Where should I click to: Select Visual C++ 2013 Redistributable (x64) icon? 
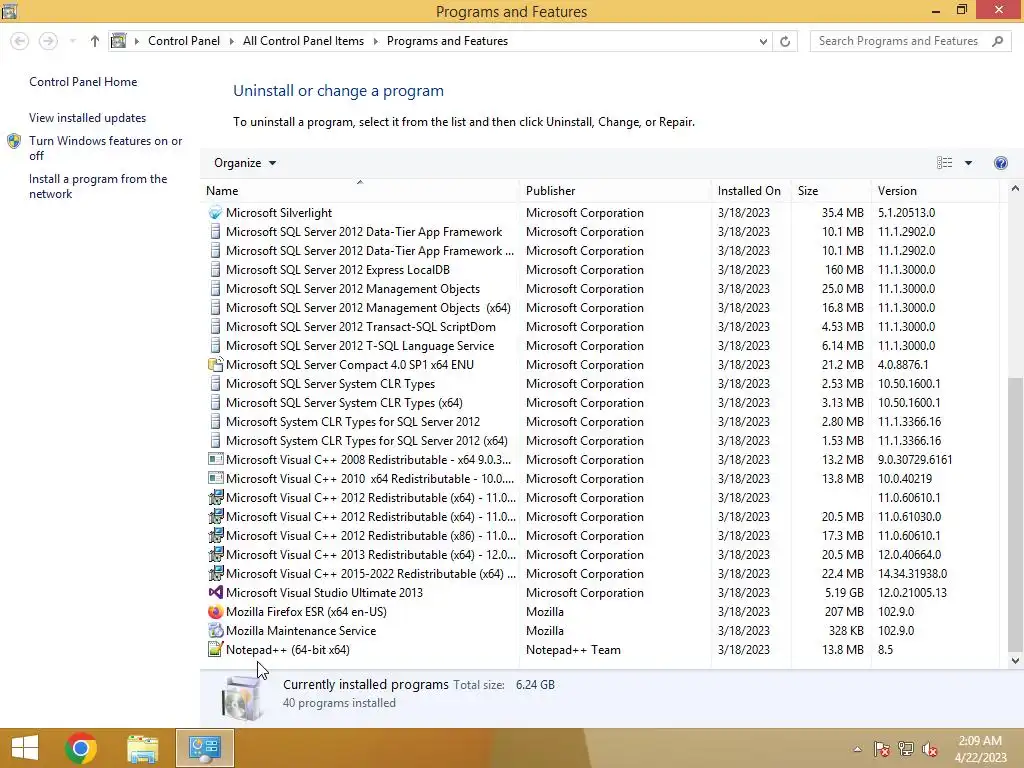215,554
